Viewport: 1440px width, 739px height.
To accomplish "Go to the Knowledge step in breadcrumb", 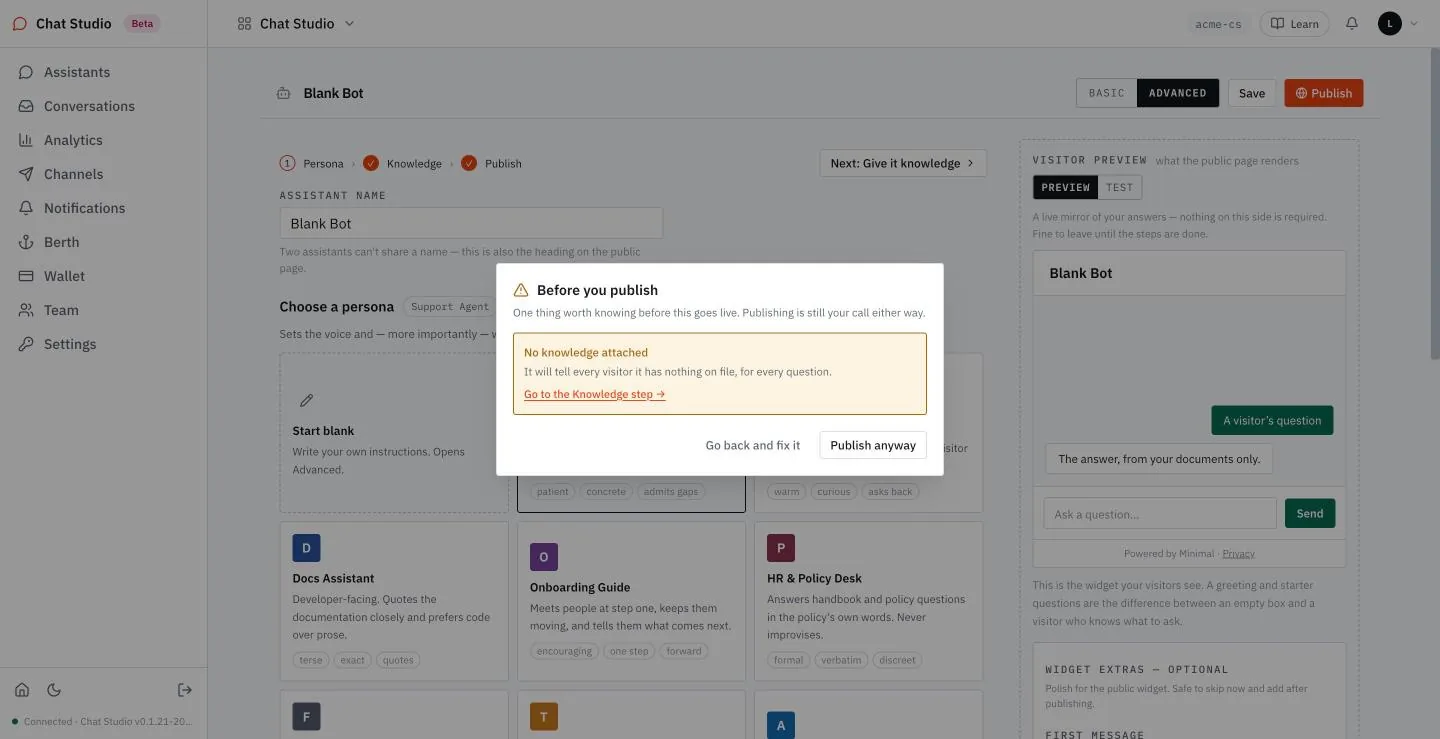I will pyautogui.click(x=403, y=163).
